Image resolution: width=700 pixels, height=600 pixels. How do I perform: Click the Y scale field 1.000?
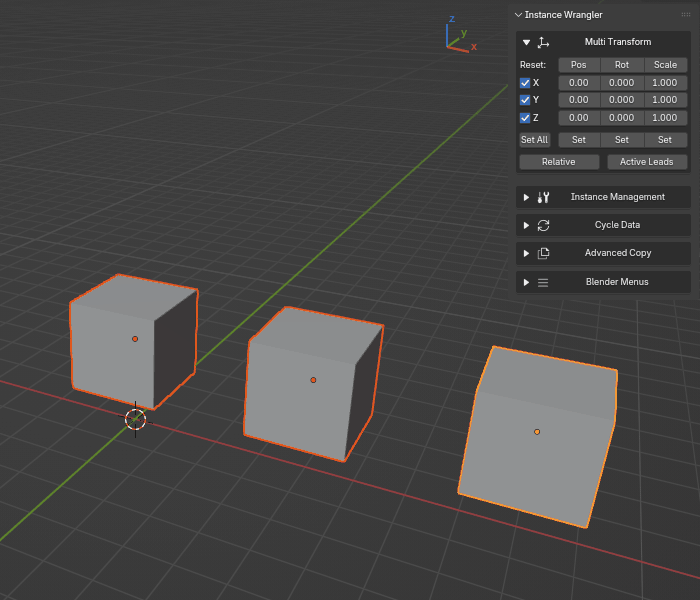pos(665,100)
